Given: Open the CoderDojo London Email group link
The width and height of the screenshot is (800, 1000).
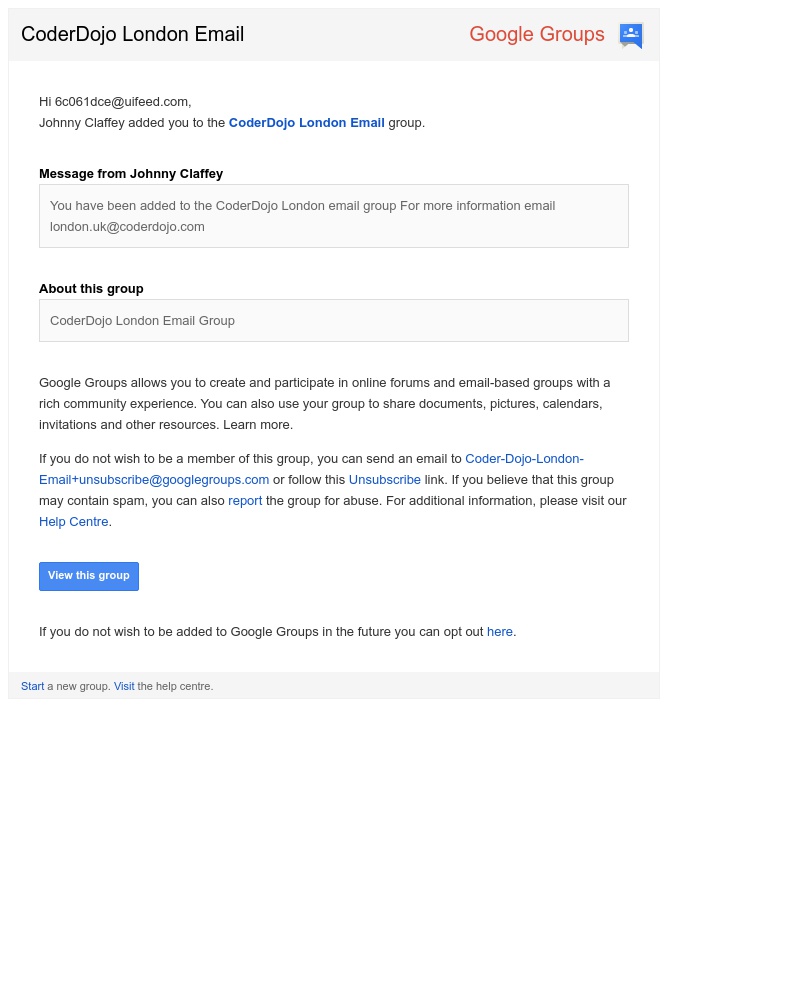Looking at the screenshot, I should (306, 122).
